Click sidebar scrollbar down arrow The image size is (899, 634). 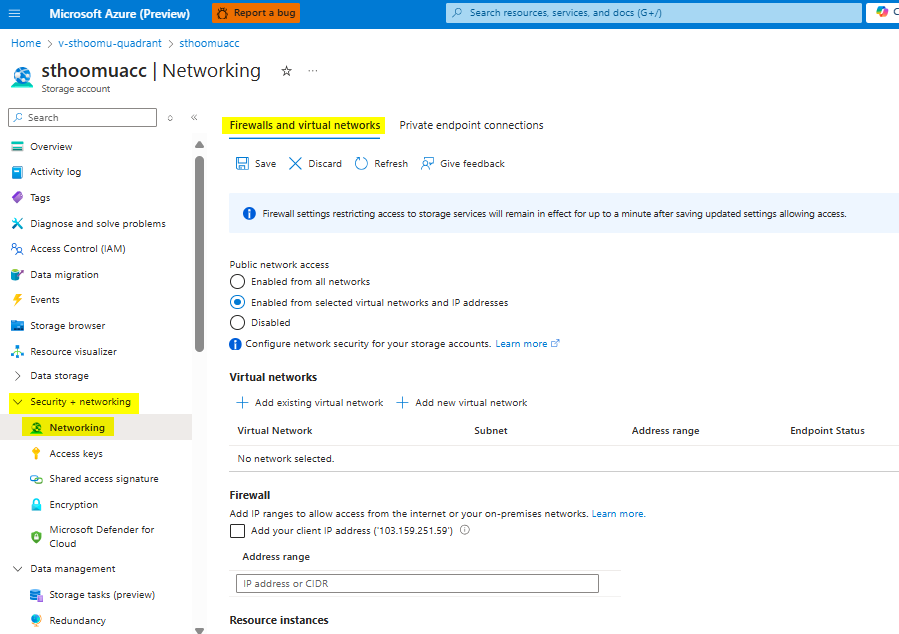tap(200, 631)
